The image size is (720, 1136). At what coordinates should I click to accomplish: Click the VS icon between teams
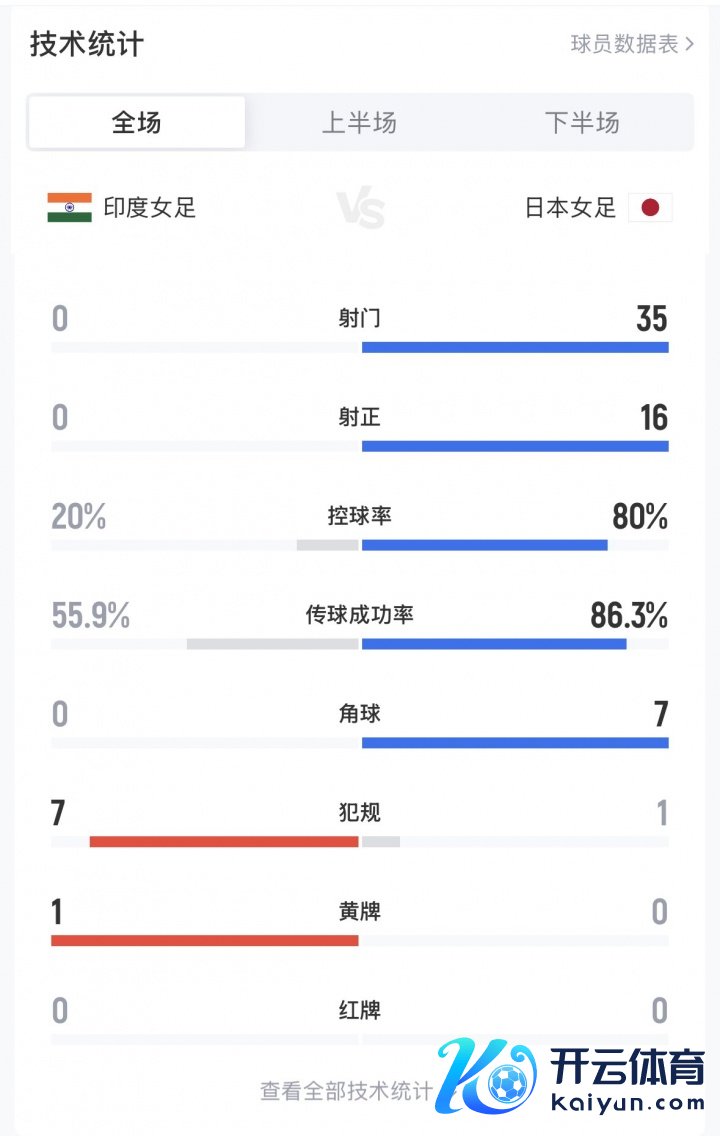point(360,209)
